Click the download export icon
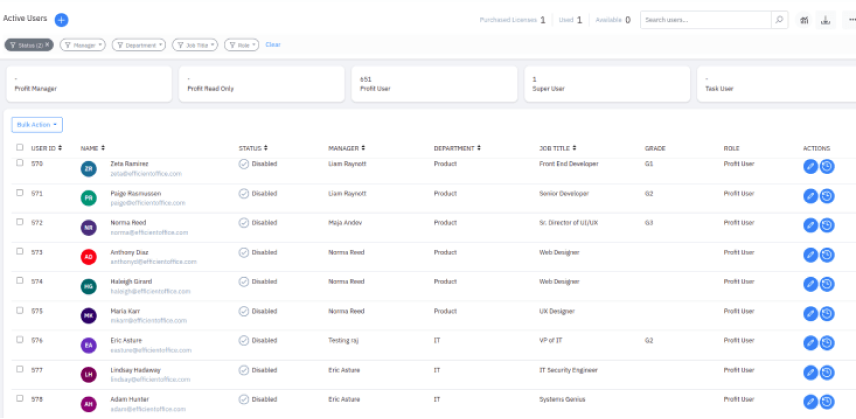This screenshot has height=419, width=856. pyautogui.click(x=826, y=20)
